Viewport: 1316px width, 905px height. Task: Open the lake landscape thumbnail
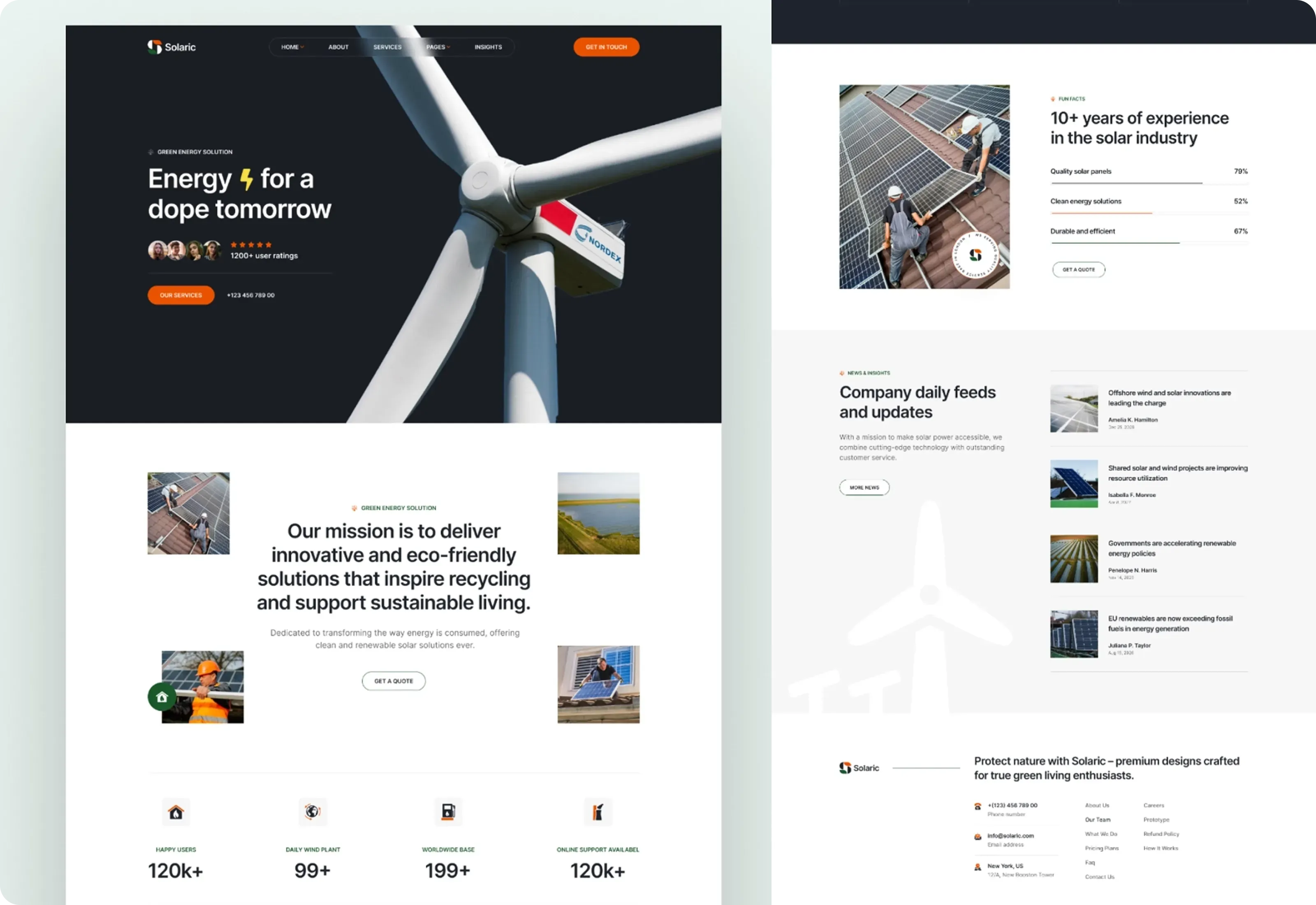598,513
